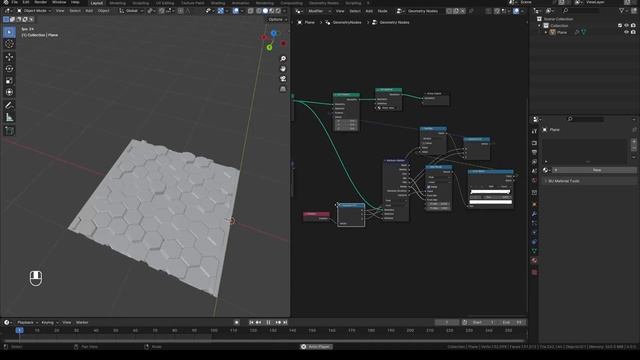640x360 pixels.
Task: Open the Global transform orientation dropdown
Action: coord(131,11)
